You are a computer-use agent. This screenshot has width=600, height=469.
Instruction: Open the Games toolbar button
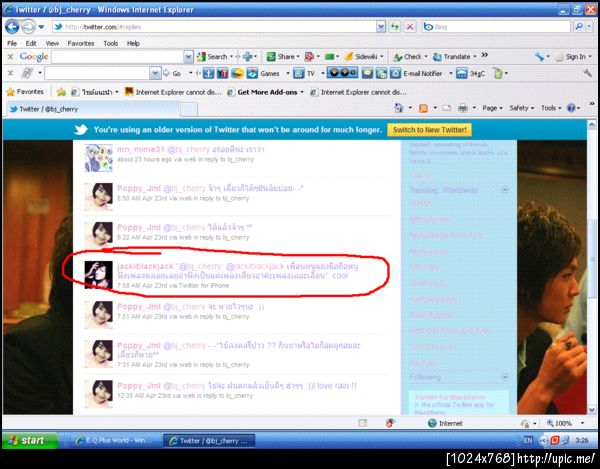click(x=263, y=73)
